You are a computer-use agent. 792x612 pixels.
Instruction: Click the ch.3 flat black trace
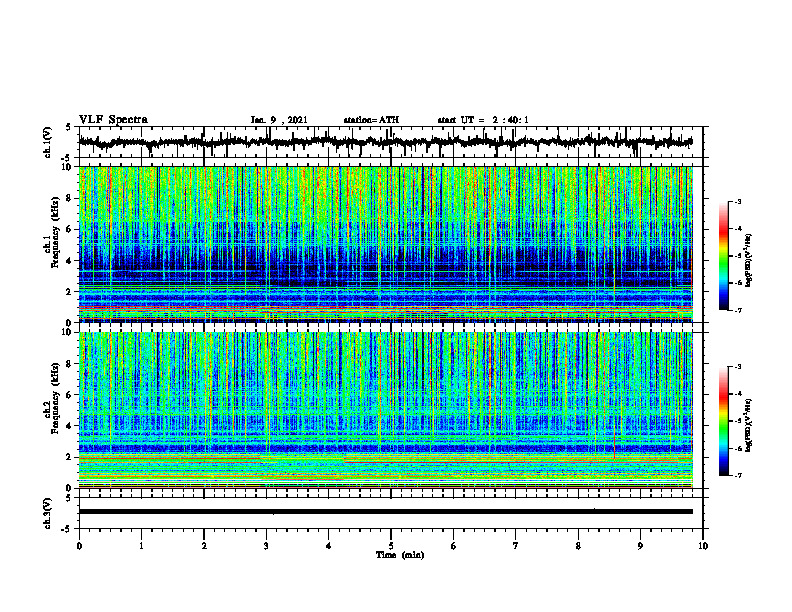386,512
